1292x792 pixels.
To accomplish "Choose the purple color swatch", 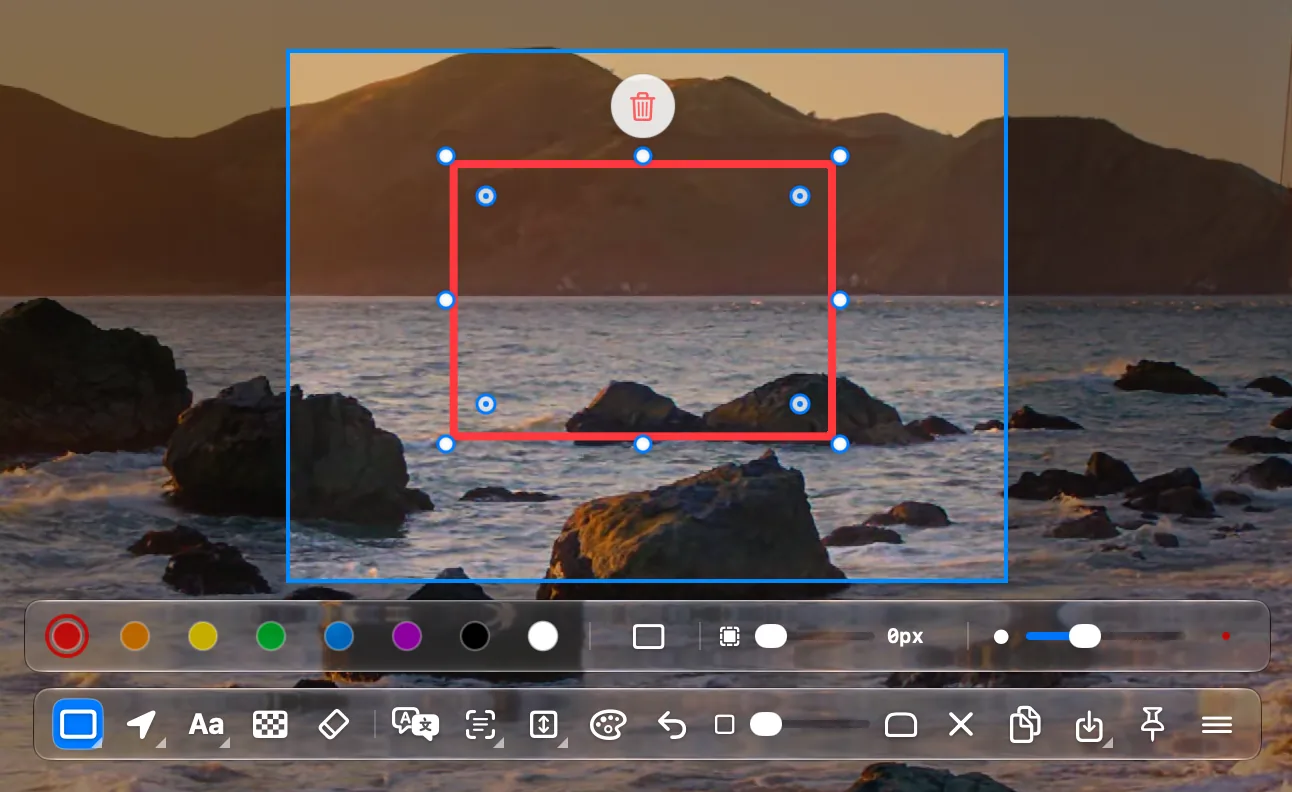I will point(407,636).
